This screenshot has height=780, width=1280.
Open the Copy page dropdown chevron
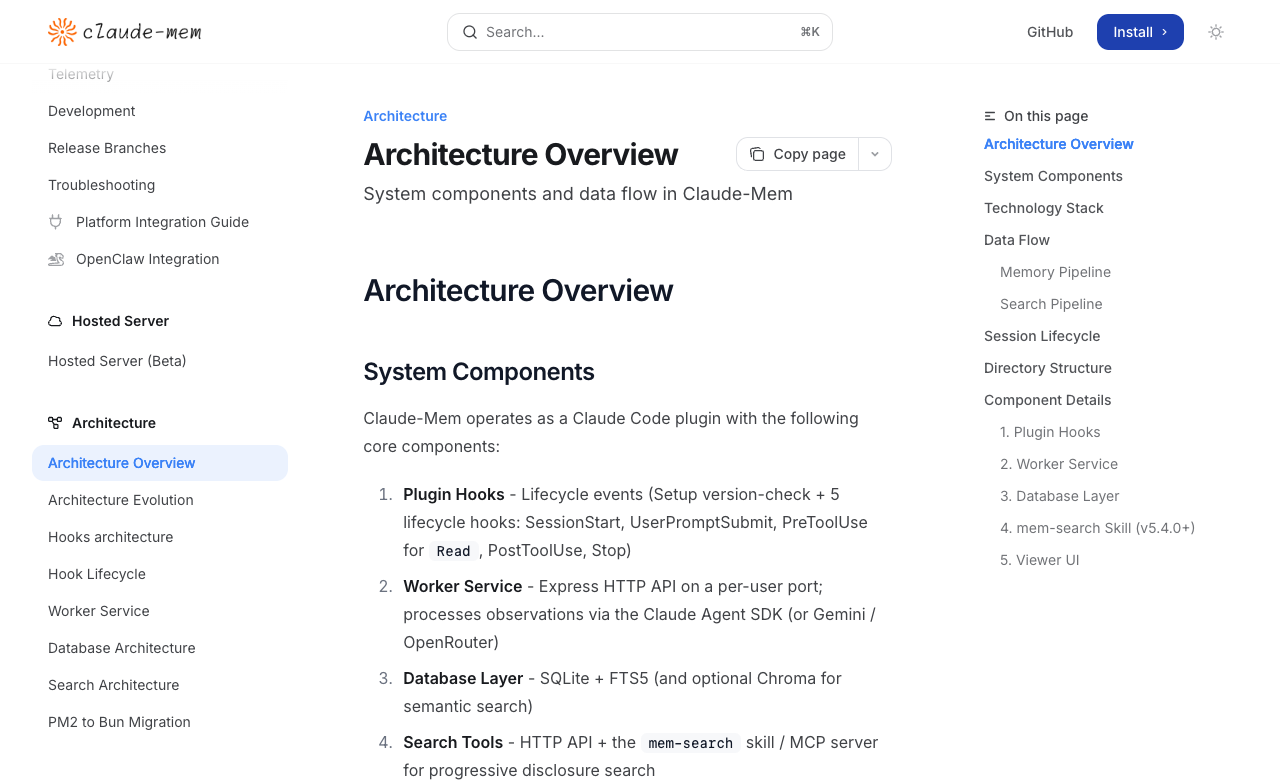click(875, 154)
